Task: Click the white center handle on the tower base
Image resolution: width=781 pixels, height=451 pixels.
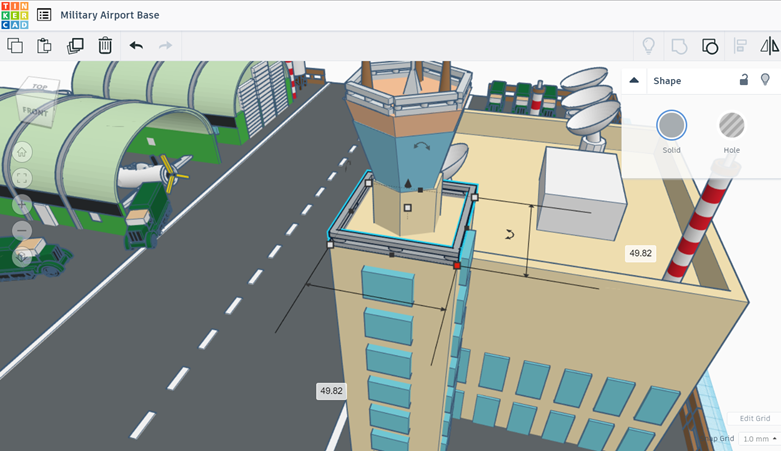Action: pyautogui.click(x=407, y=207)
